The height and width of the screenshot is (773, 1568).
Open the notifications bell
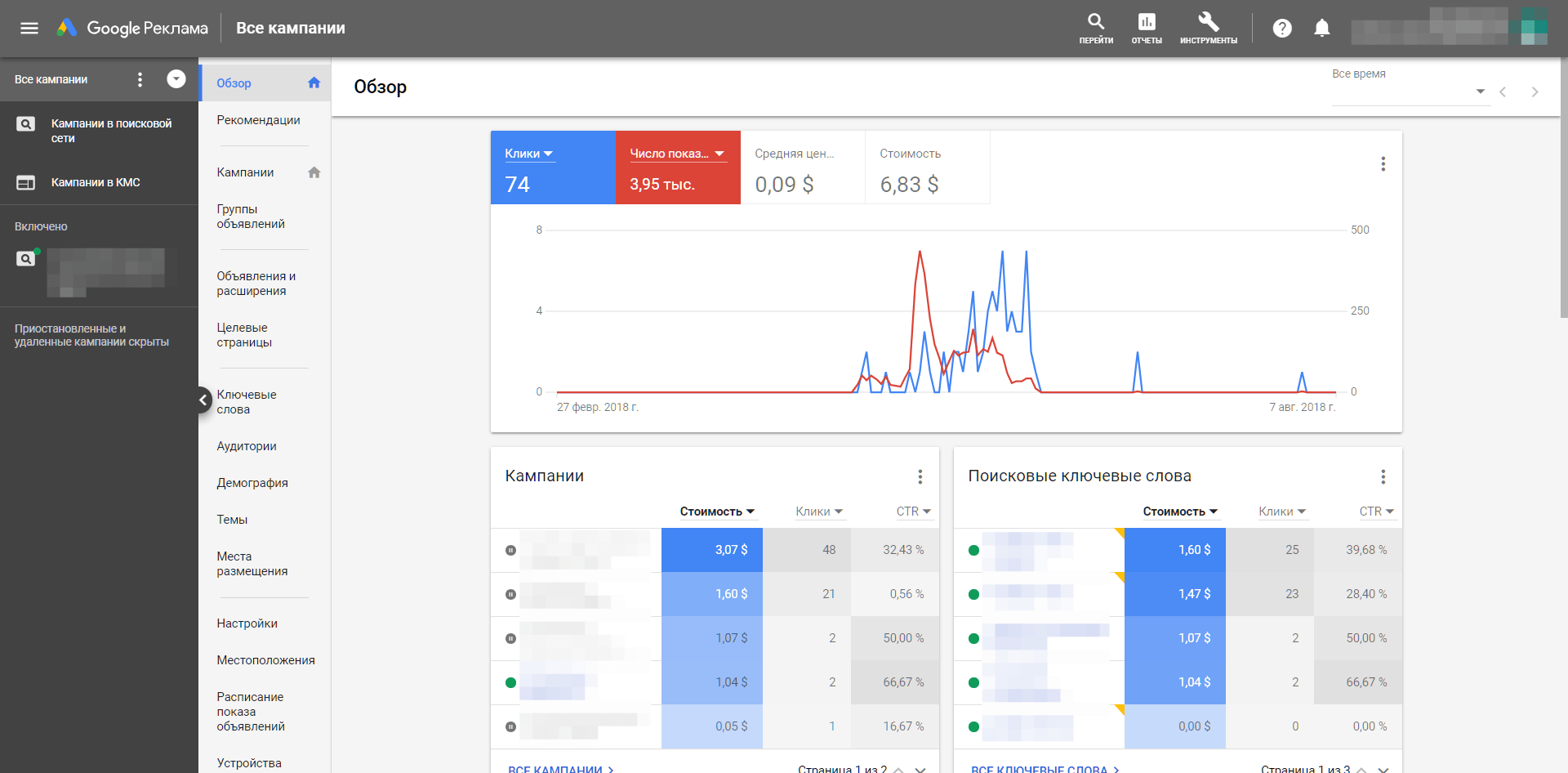(1321, 29)
